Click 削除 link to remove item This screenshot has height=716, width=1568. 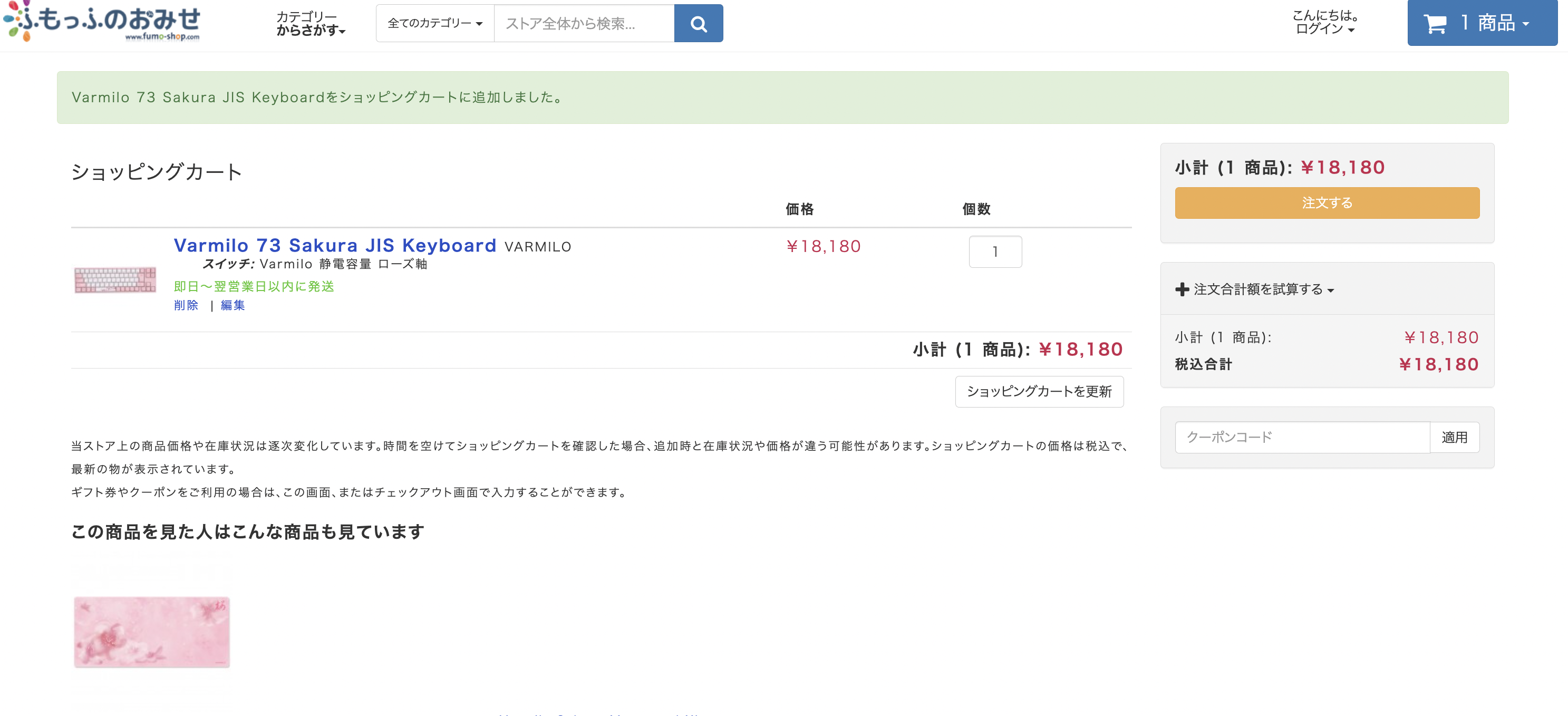click(186, 305)
